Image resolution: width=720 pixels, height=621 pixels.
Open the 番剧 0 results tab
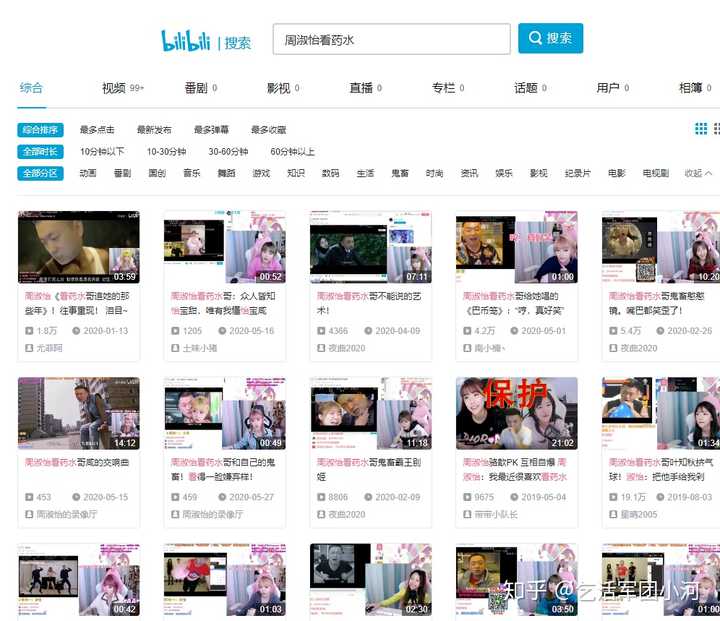pos(201,88)
